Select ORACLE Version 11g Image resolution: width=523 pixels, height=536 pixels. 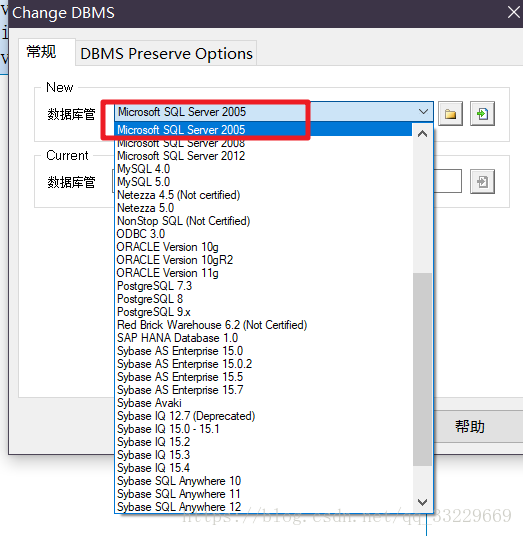263,273
